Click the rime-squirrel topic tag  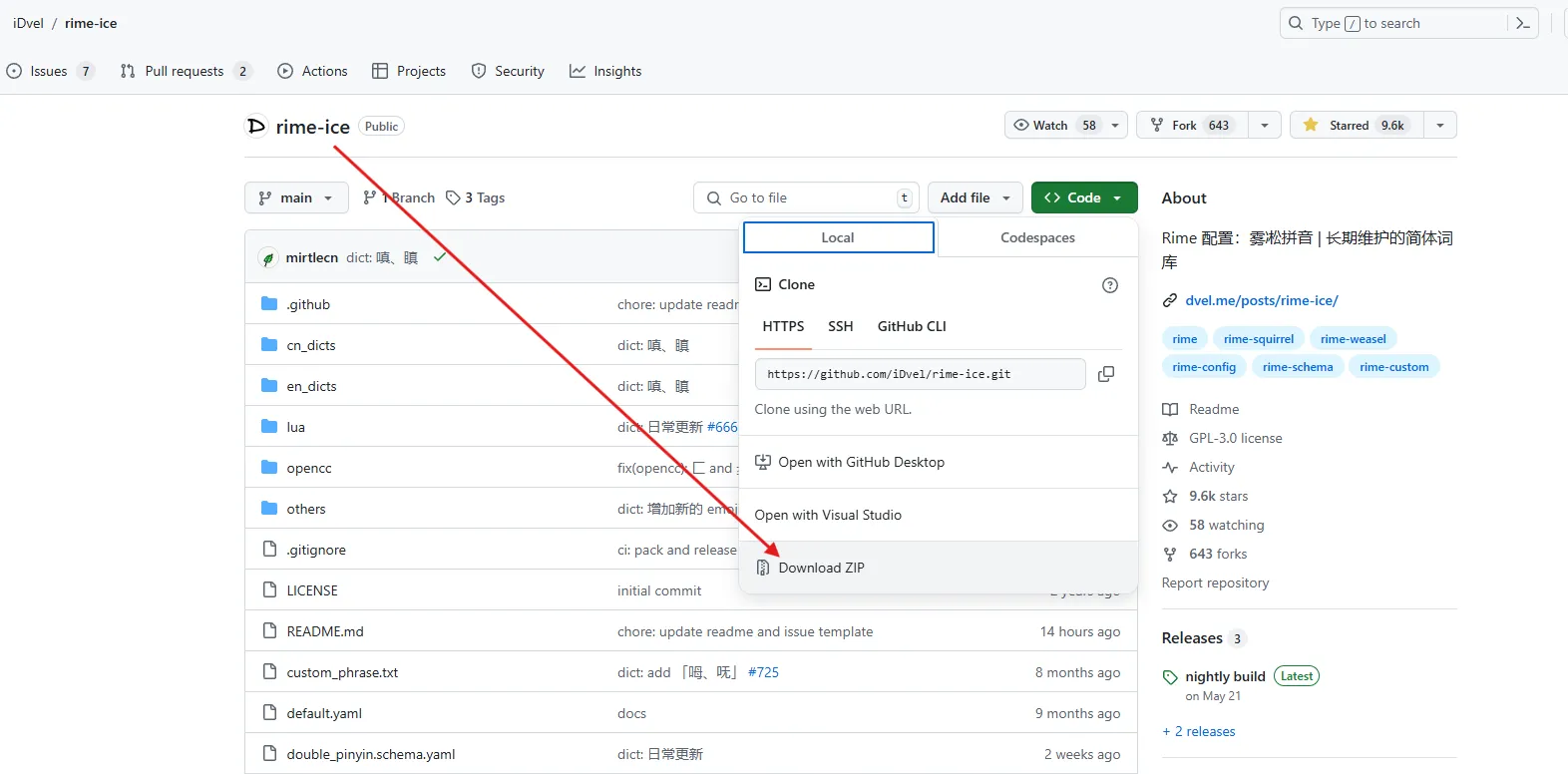tap(1259, 339)
